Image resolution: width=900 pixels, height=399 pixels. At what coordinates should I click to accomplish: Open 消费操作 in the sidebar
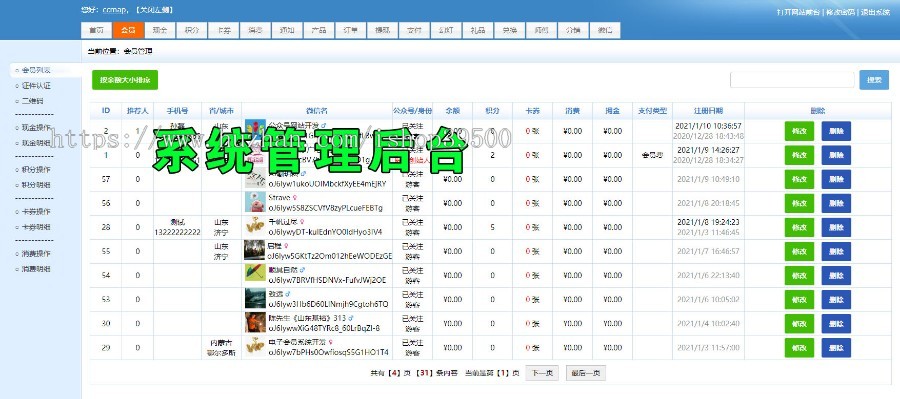[x=36, y=253]
